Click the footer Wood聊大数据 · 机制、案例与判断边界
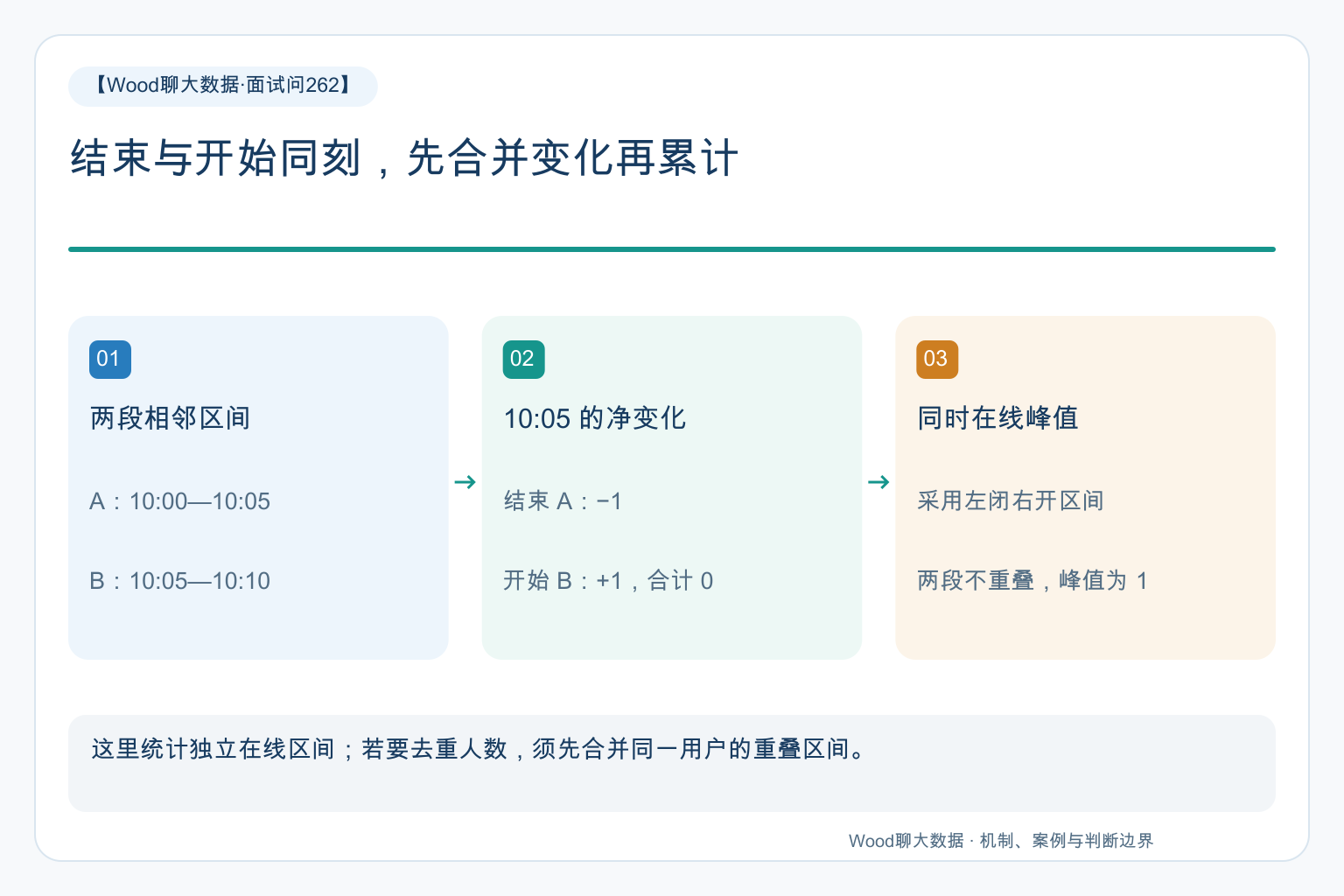The image size is (1344, 896). 1001,841
